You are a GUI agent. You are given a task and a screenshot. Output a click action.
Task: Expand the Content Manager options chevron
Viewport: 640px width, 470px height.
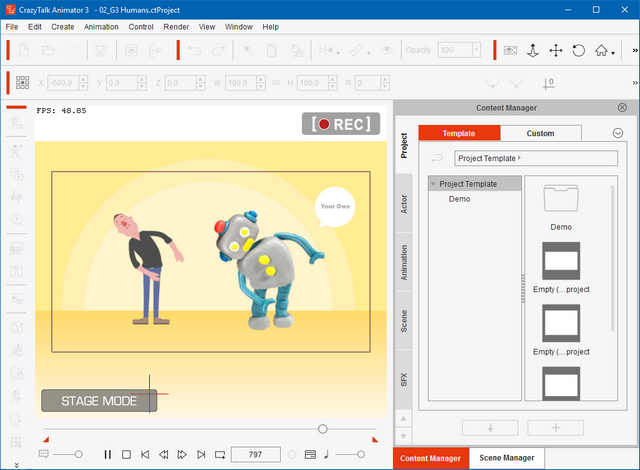point(617,133)
